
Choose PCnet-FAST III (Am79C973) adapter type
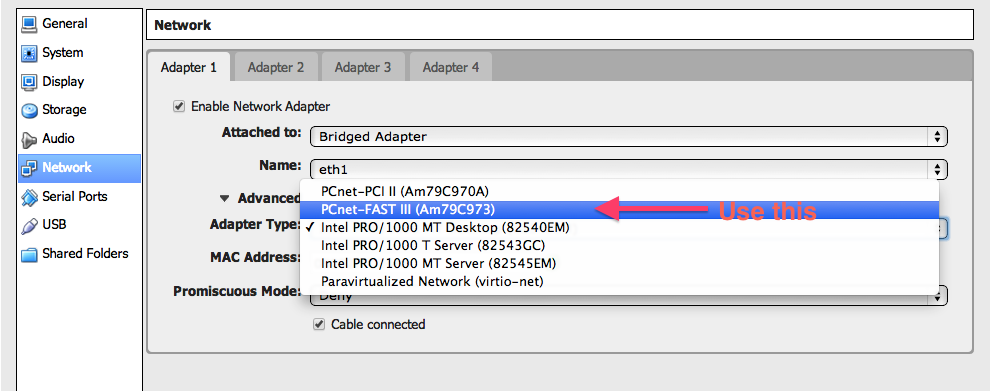click(x=619, y=209)
